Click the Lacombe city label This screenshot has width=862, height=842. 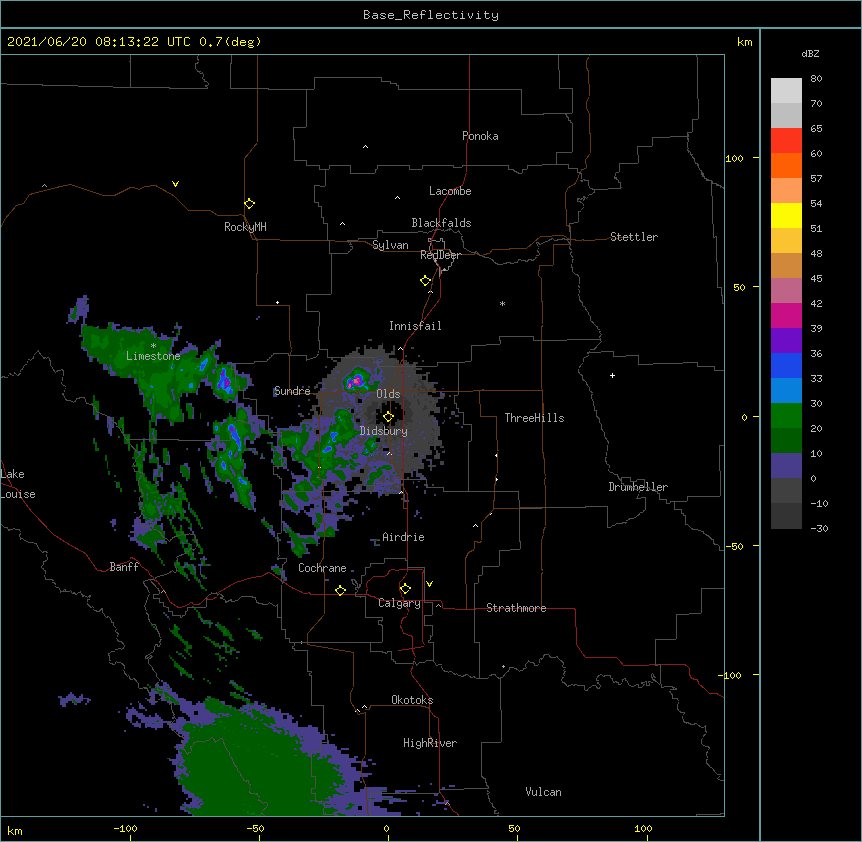450,191
